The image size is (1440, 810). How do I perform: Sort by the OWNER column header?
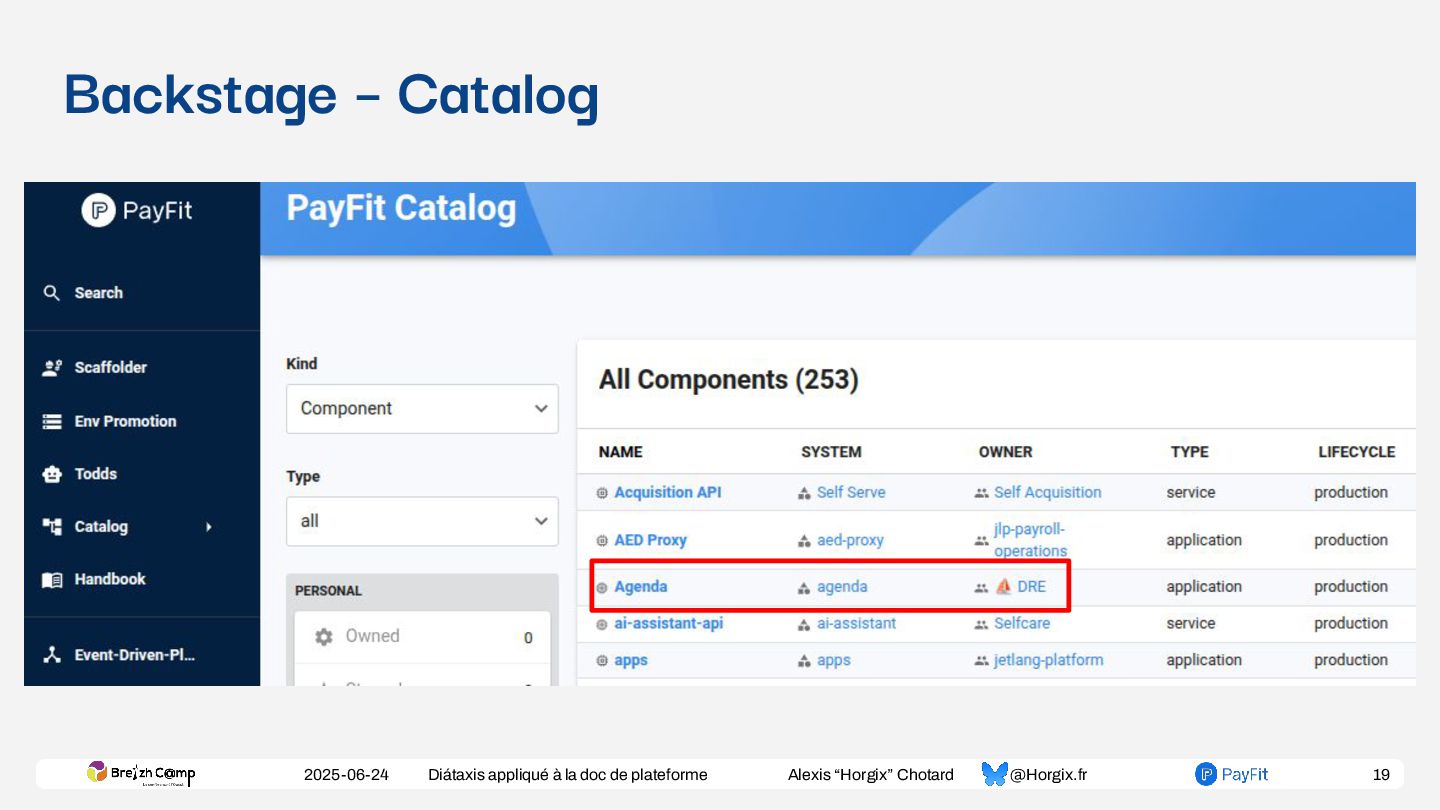click(1005, 452)
